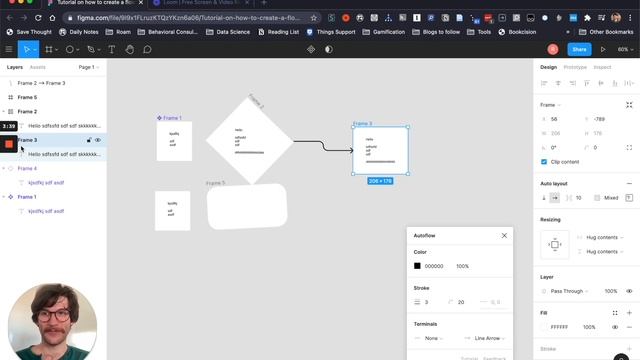Collapse Frame 2 layer group
The image size is (640, 360).
tap(4, 111)
